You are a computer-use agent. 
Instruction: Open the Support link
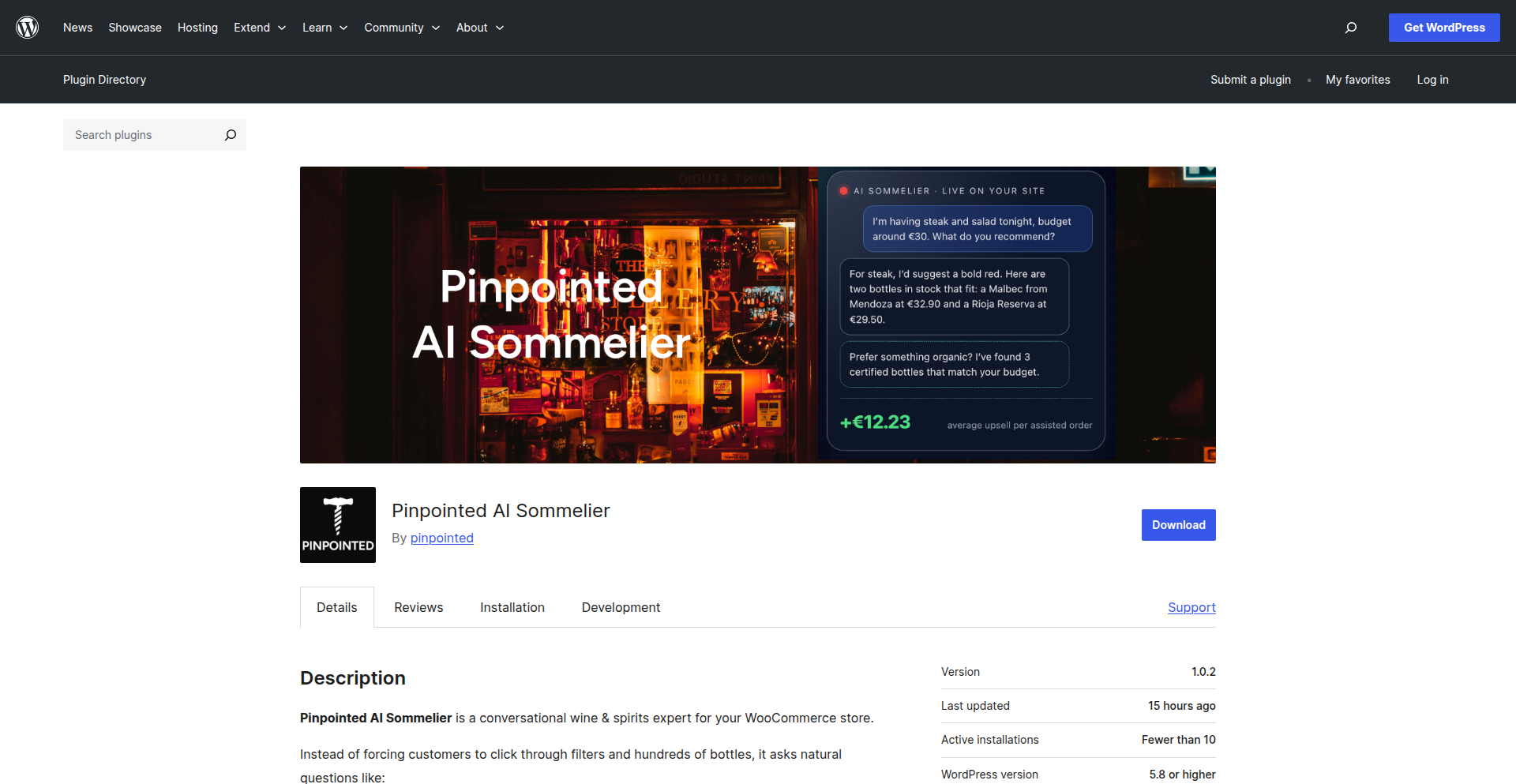1191,607
